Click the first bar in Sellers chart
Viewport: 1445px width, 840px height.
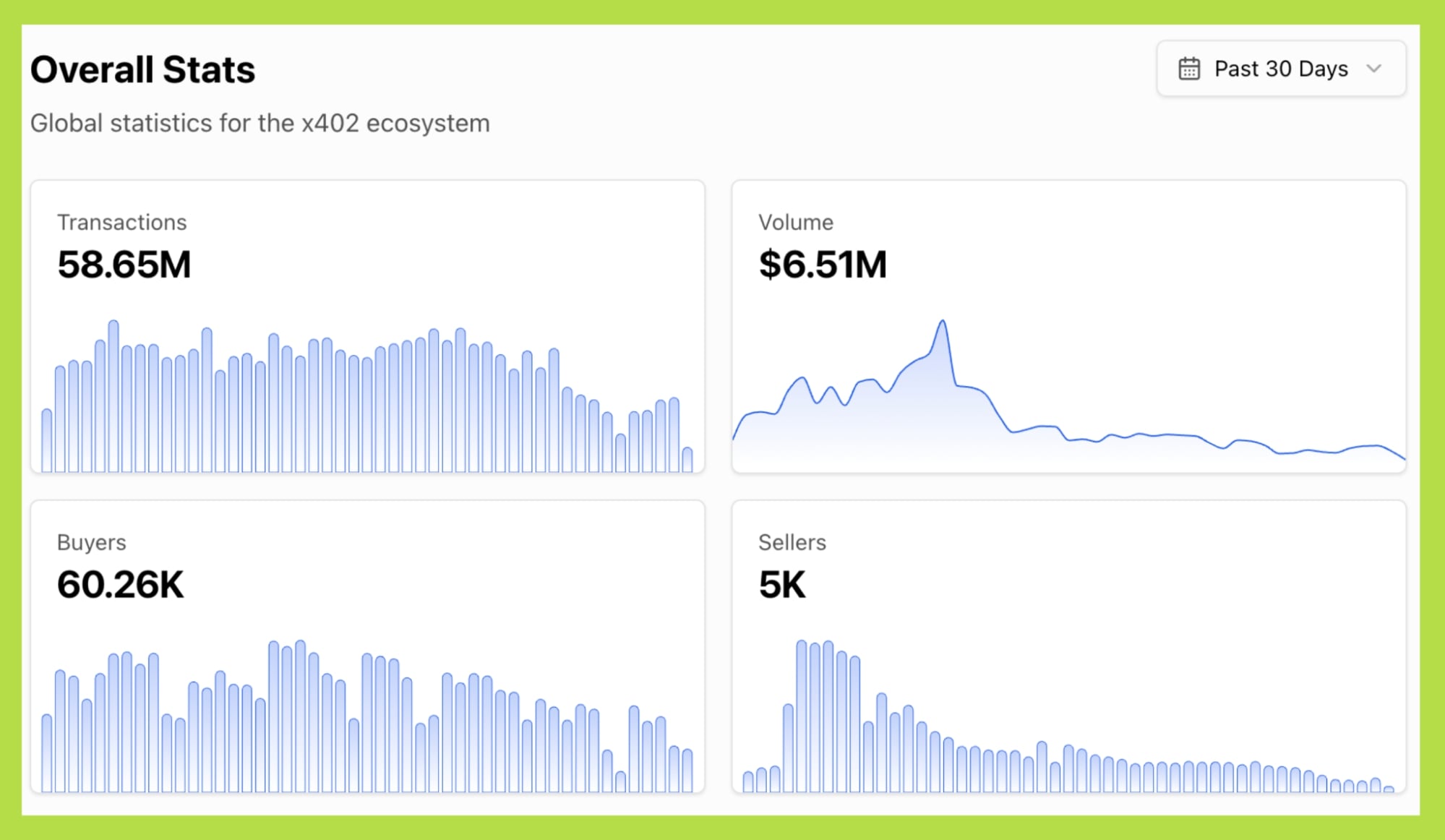pyautogui.click(x=748, y=781)
